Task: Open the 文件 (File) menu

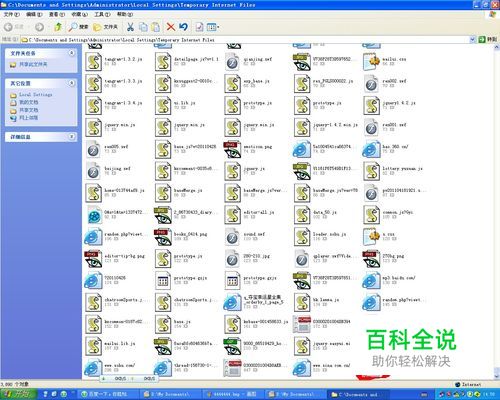Action: click(11, 14)
